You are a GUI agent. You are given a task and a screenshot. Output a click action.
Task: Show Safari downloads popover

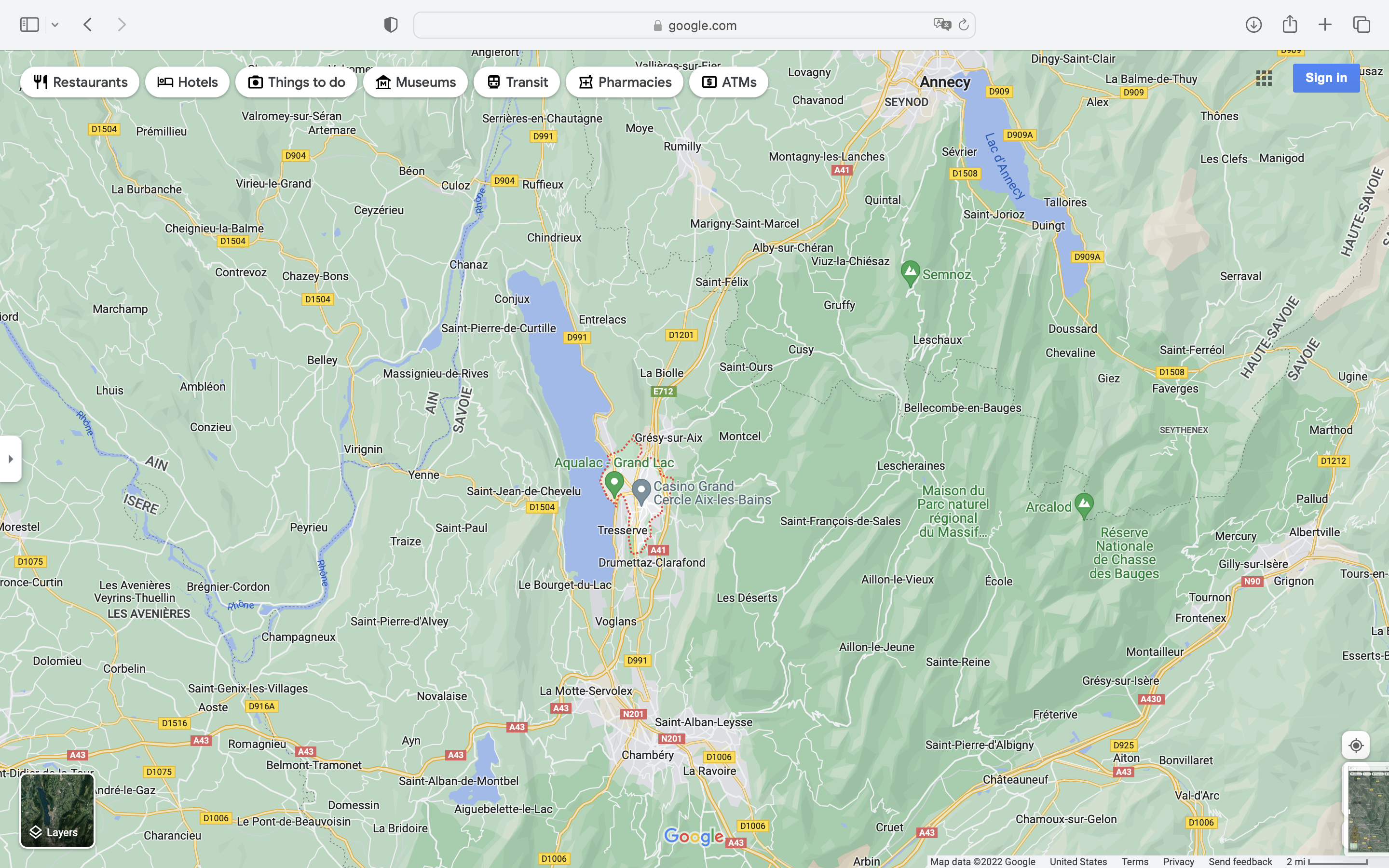coord(1253,25)
